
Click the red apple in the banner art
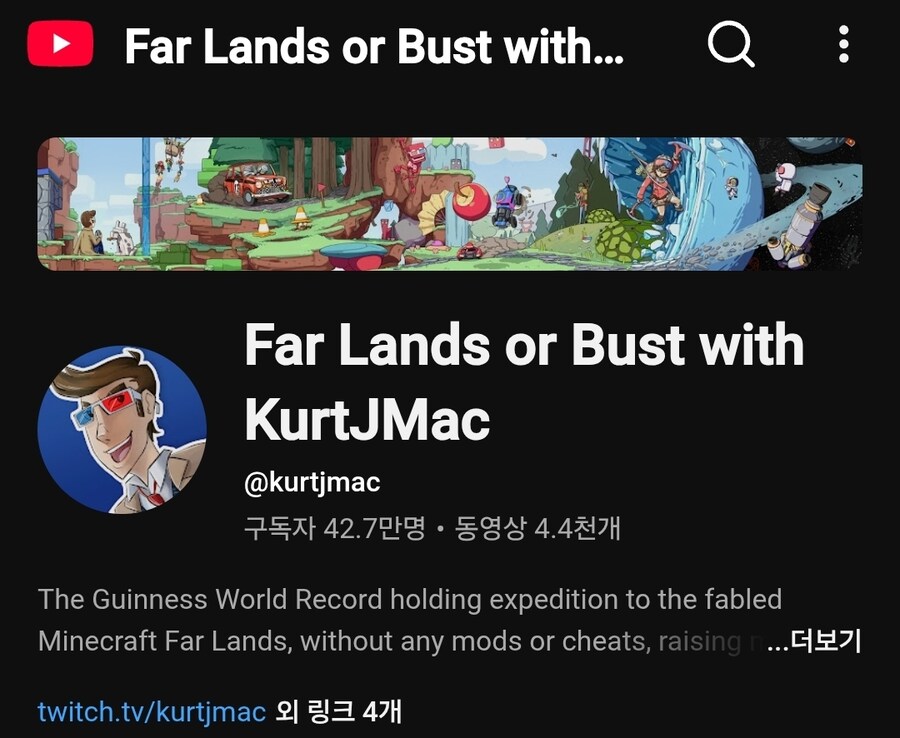(470, 201)
